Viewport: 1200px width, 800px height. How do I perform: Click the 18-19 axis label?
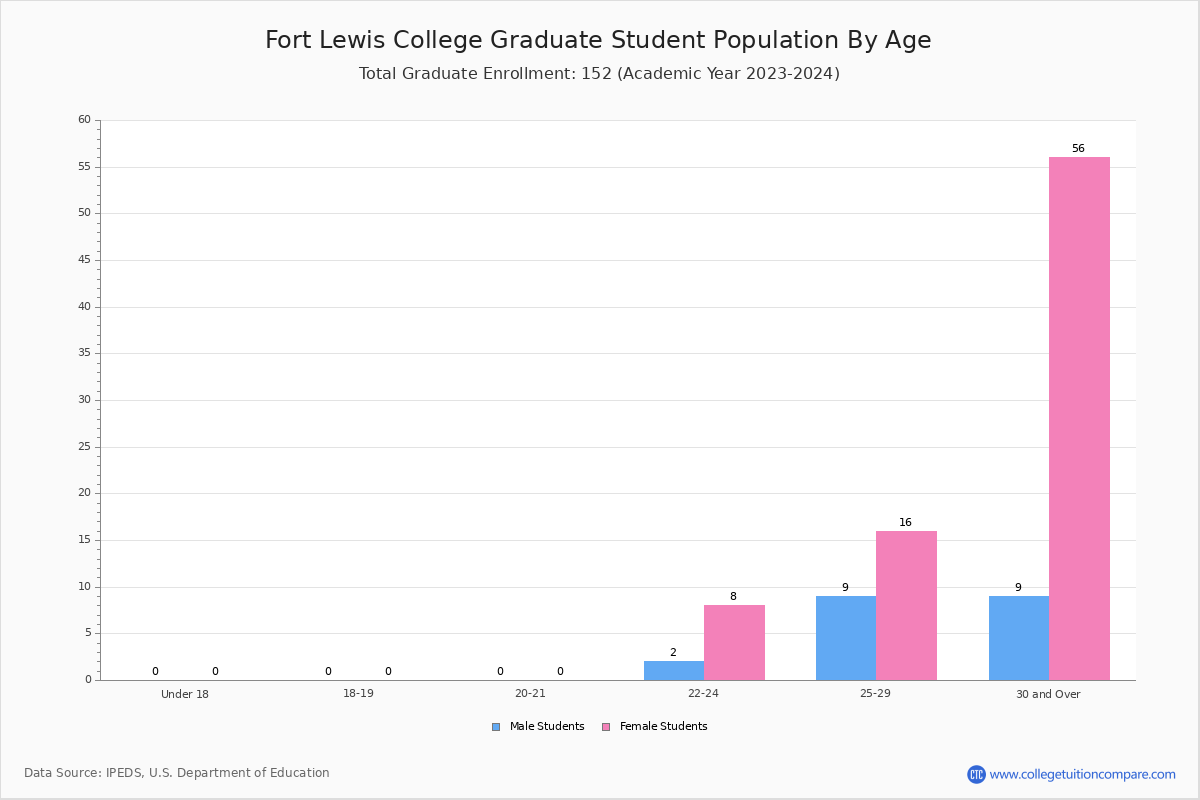358,694
